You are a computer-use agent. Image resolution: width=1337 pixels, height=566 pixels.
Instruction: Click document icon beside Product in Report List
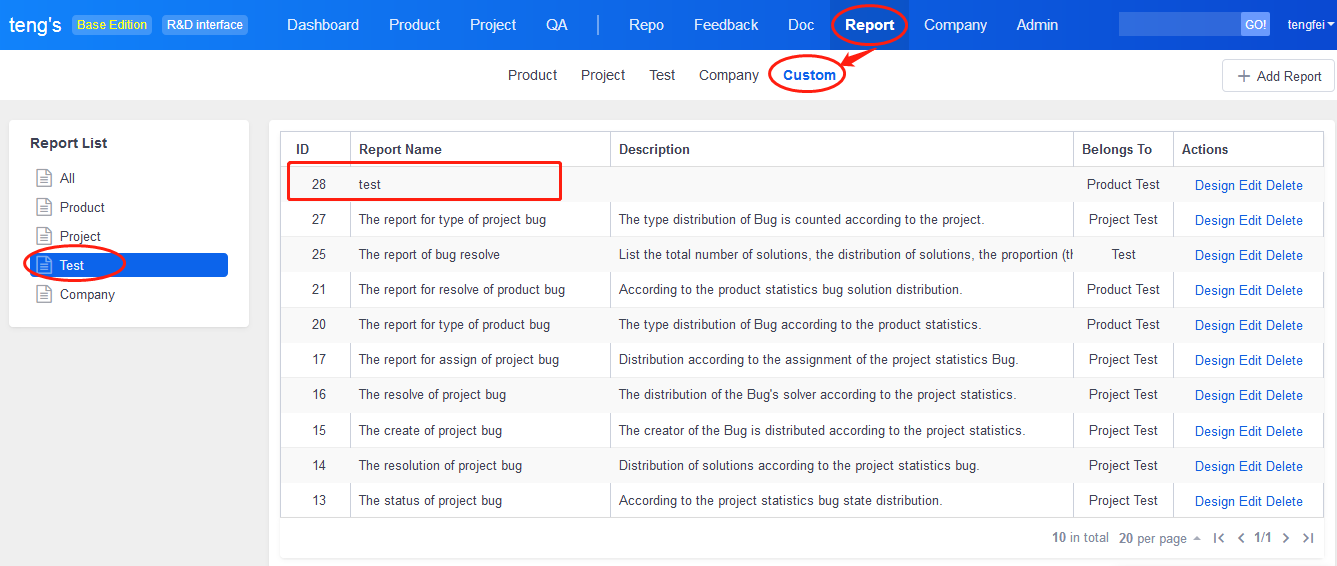tap(43, 207)
